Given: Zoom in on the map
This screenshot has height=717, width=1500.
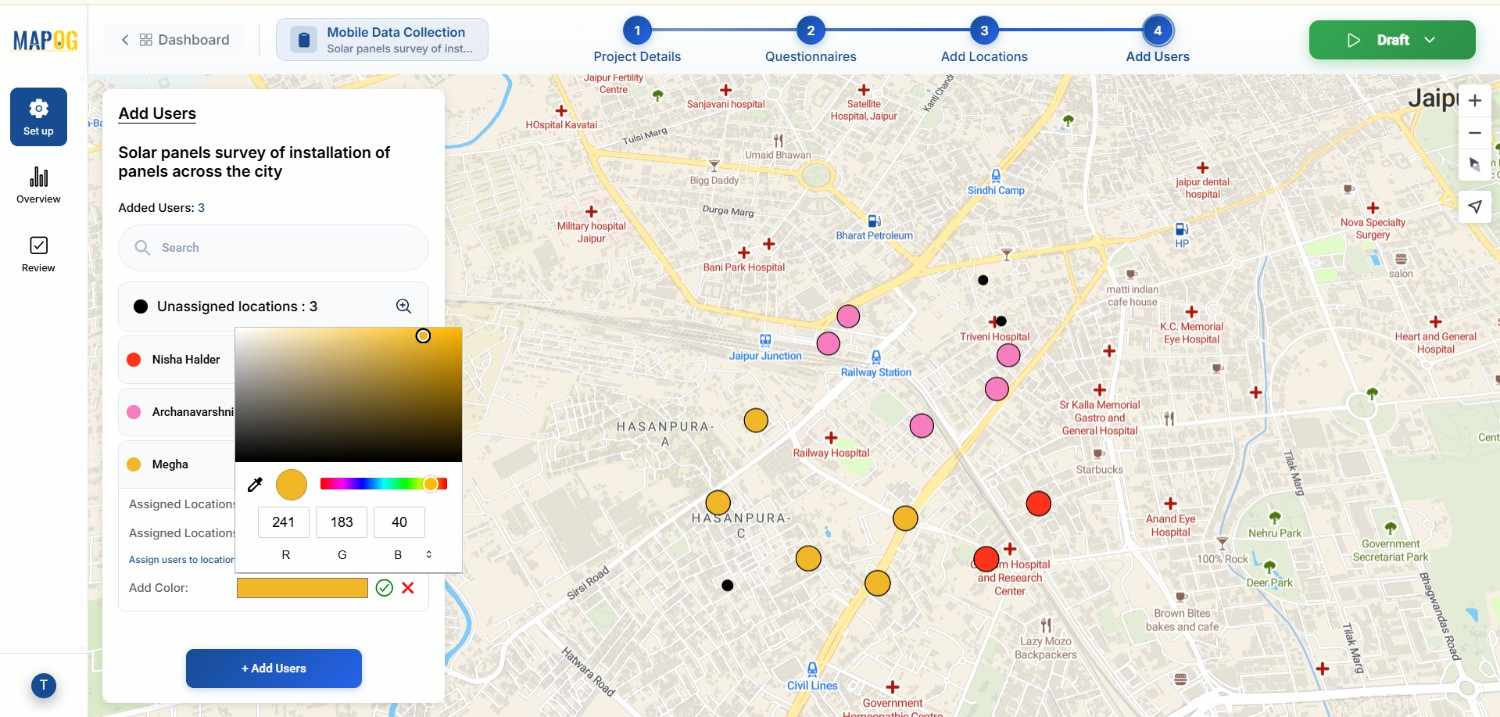Looking at the screenshot, I should coord(1474,100).
